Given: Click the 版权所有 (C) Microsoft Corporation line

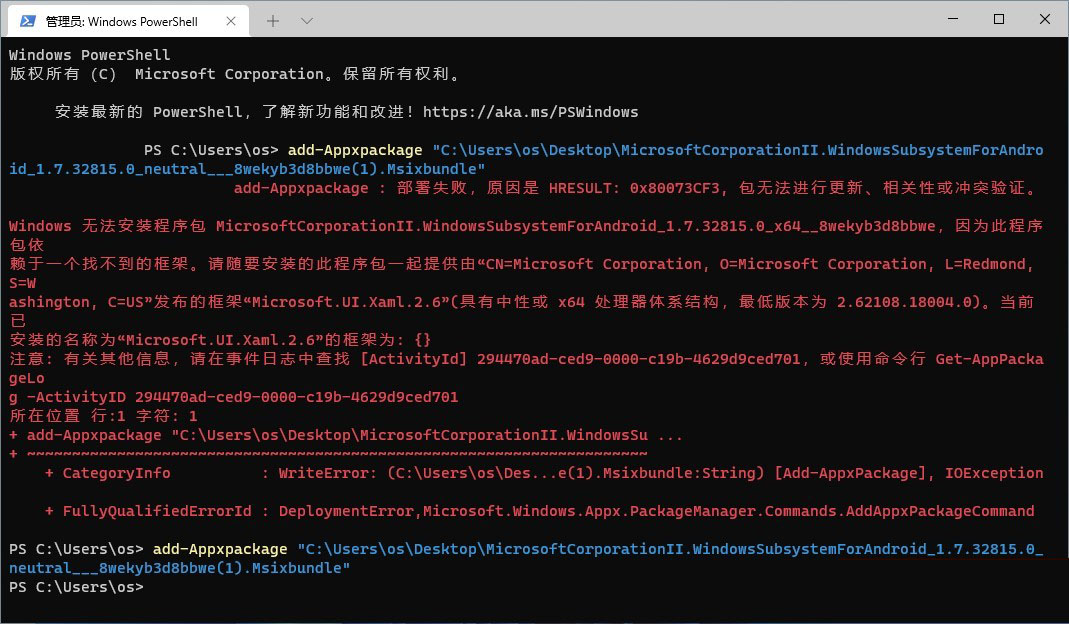Looking at the screenshot, I should click(236, 74).
